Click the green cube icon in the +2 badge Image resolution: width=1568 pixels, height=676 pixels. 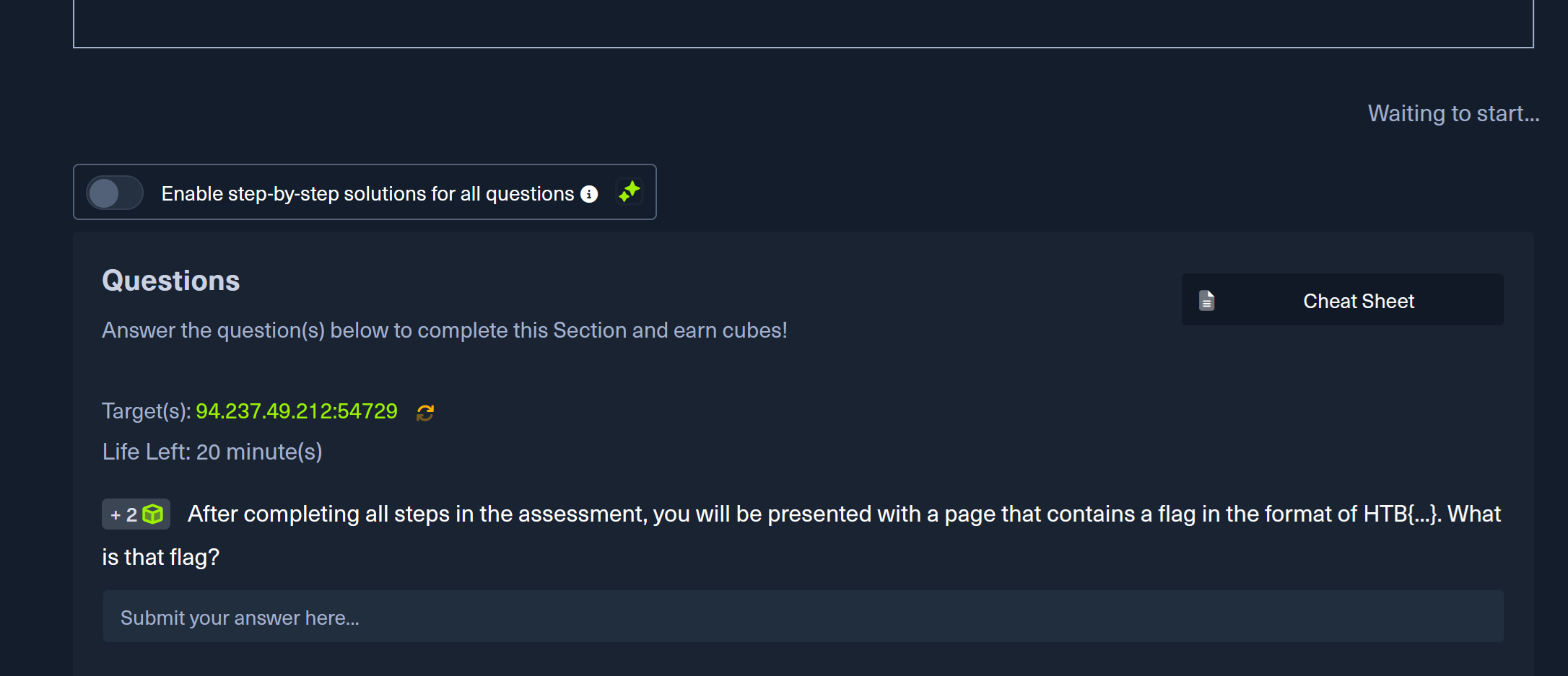pos(153,514)
